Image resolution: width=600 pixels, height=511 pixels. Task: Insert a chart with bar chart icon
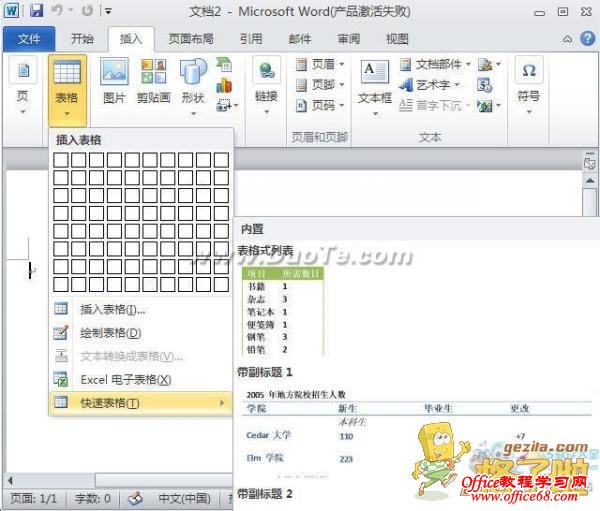click(x=224, y=85)
